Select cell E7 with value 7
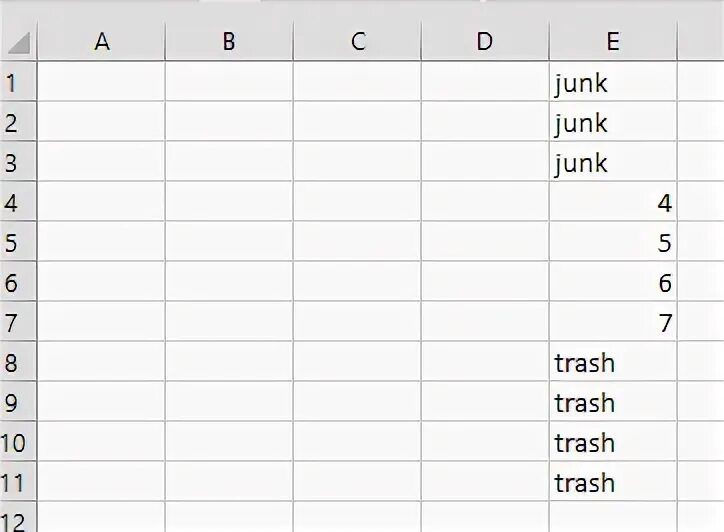The height and width of the screenshot is (532, 724). coord(612,323)
